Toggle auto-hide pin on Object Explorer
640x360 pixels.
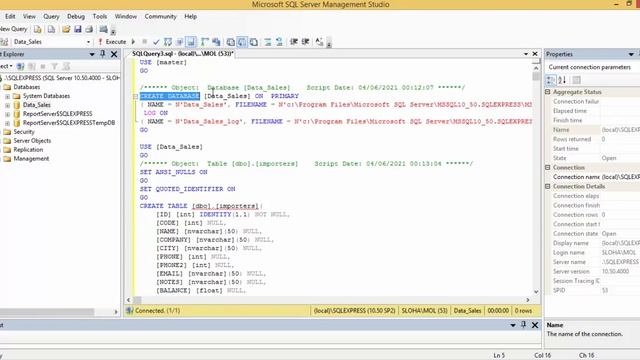point(103,54)
